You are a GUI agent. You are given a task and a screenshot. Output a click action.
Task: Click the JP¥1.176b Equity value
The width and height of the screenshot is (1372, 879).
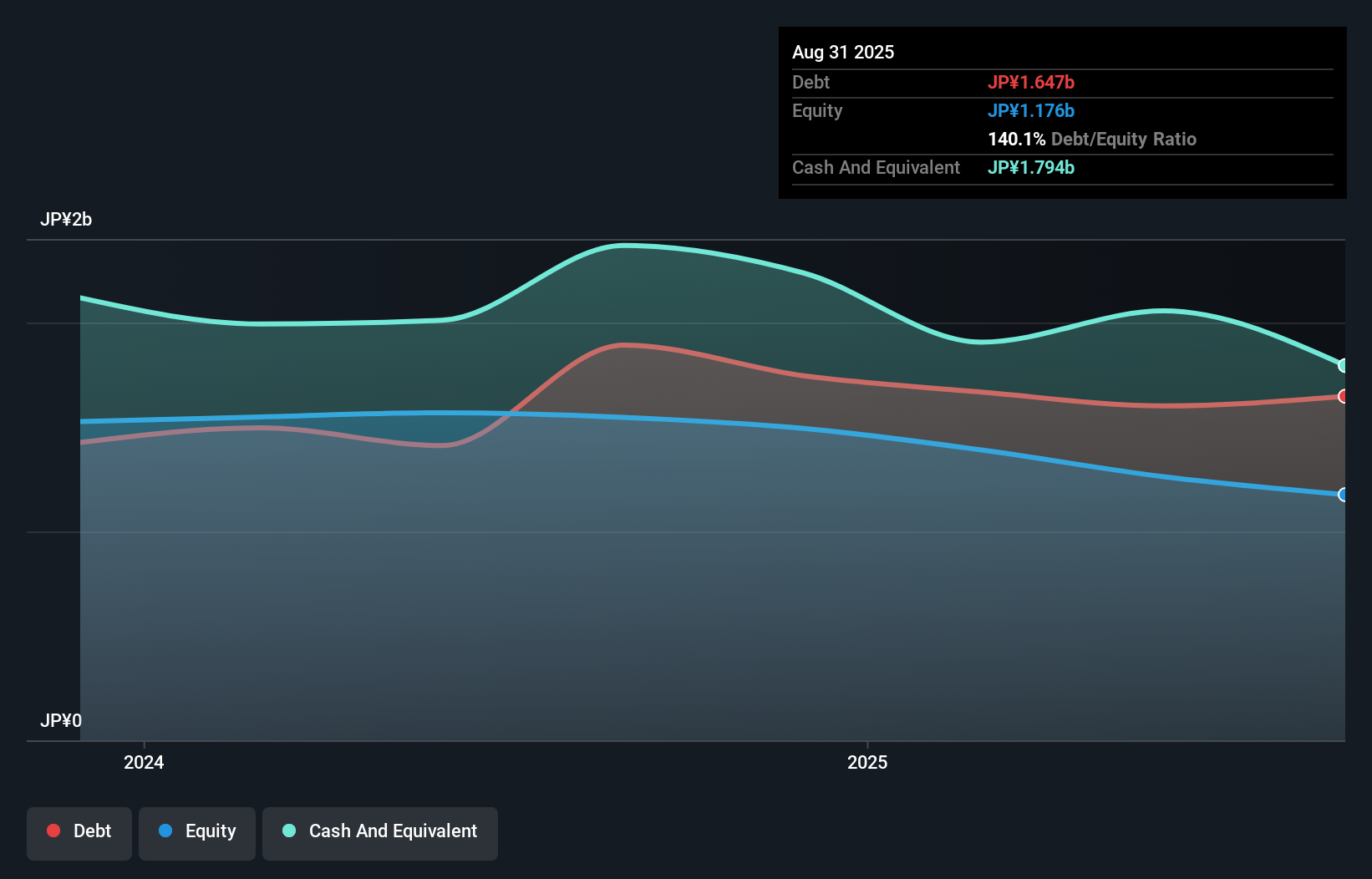coord(1032,110)
